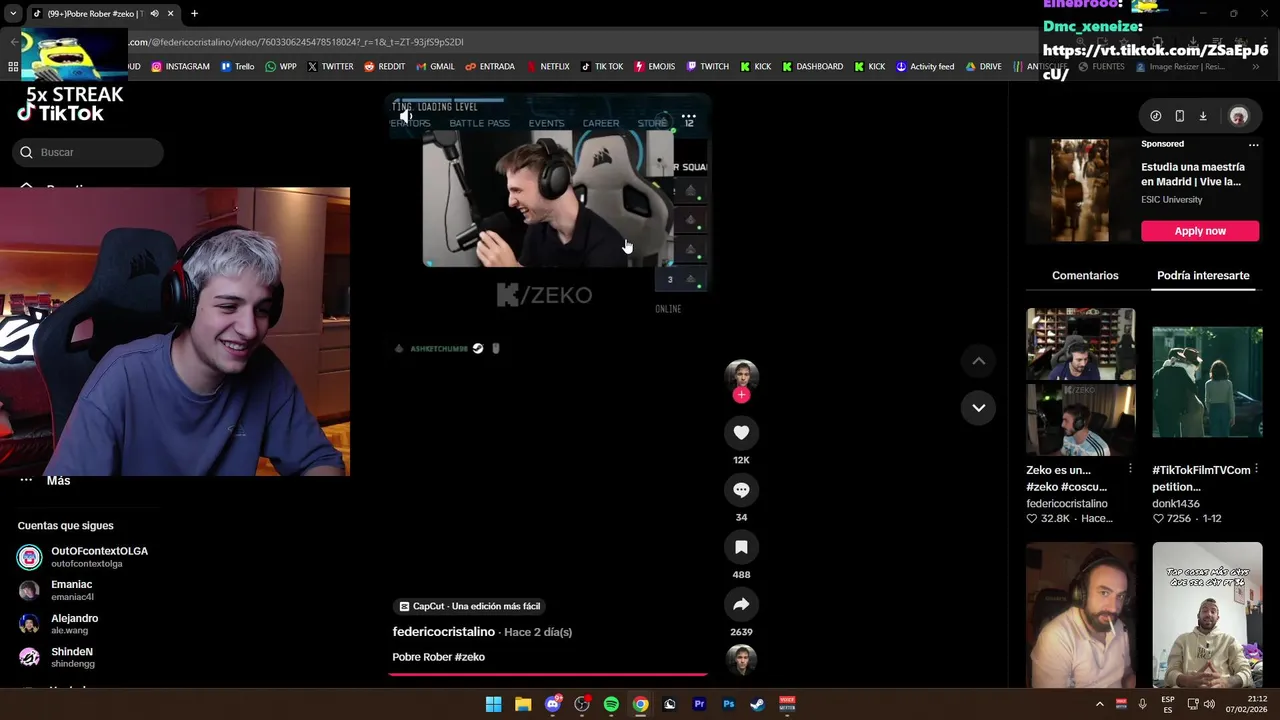Open the EMOJIS bookmark
Screen dimensions: 1280x720
point(655,67)
